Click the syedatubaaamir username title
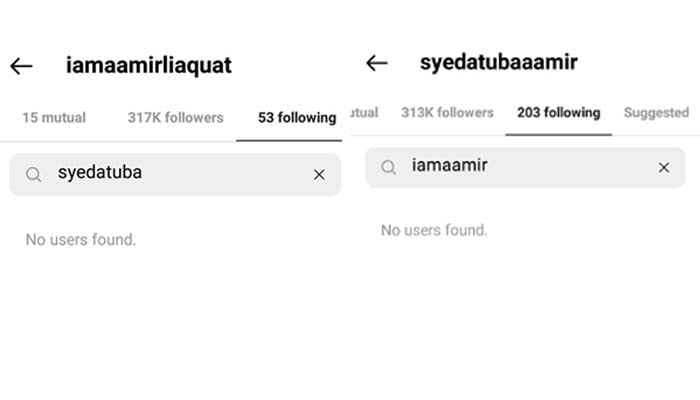 click(499, 62)
